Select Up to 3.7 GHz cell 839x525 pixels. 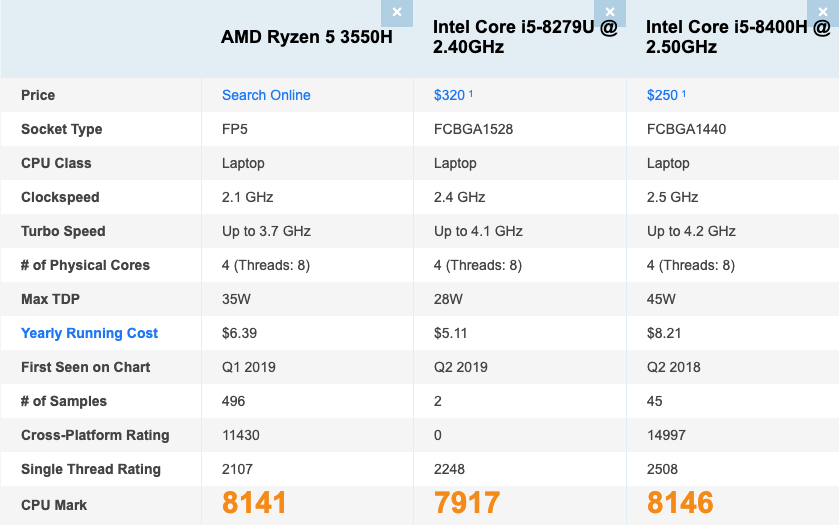click(266, 231)
